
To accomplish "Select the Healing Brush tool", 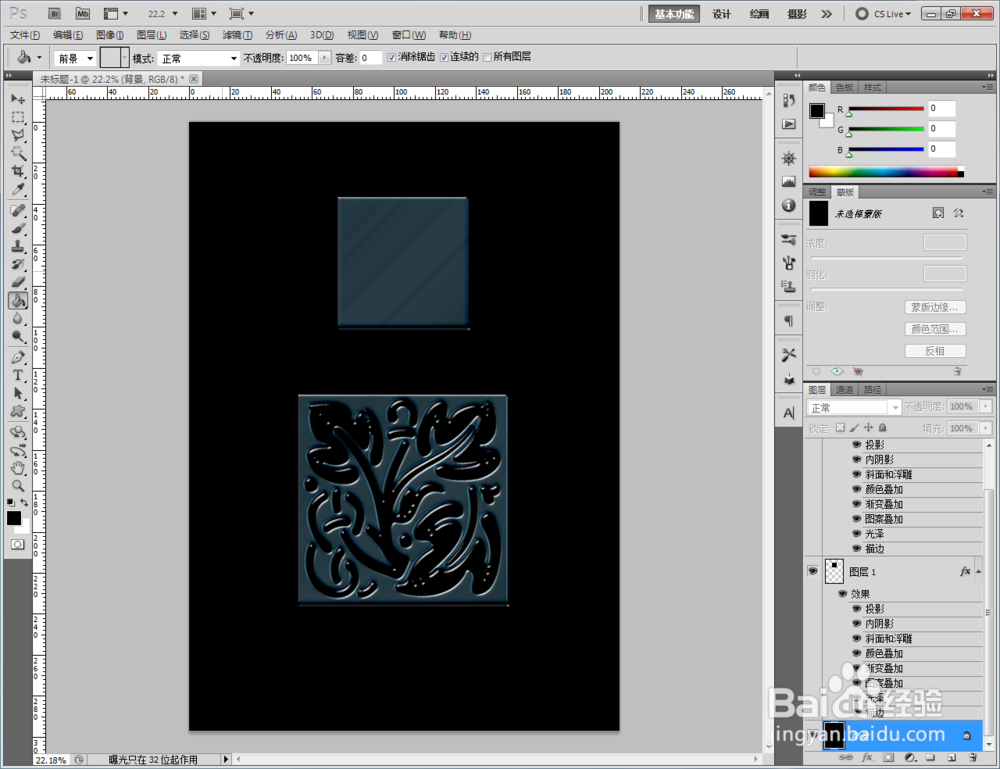I will click(x=18, y=210).
